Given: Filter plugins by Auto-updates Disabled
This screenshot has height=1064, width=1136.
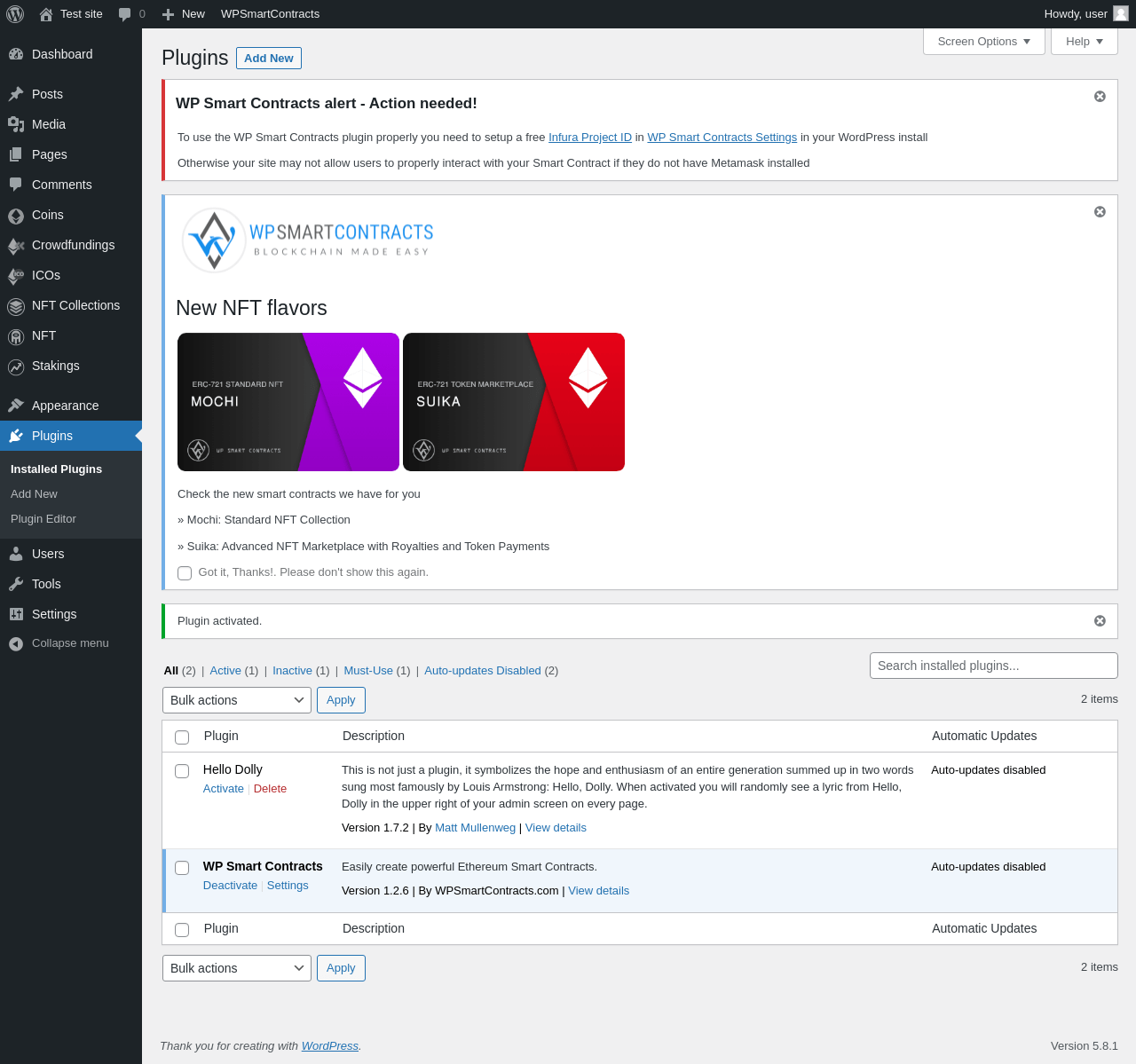Looking at the screenshot, I should 483,670.
